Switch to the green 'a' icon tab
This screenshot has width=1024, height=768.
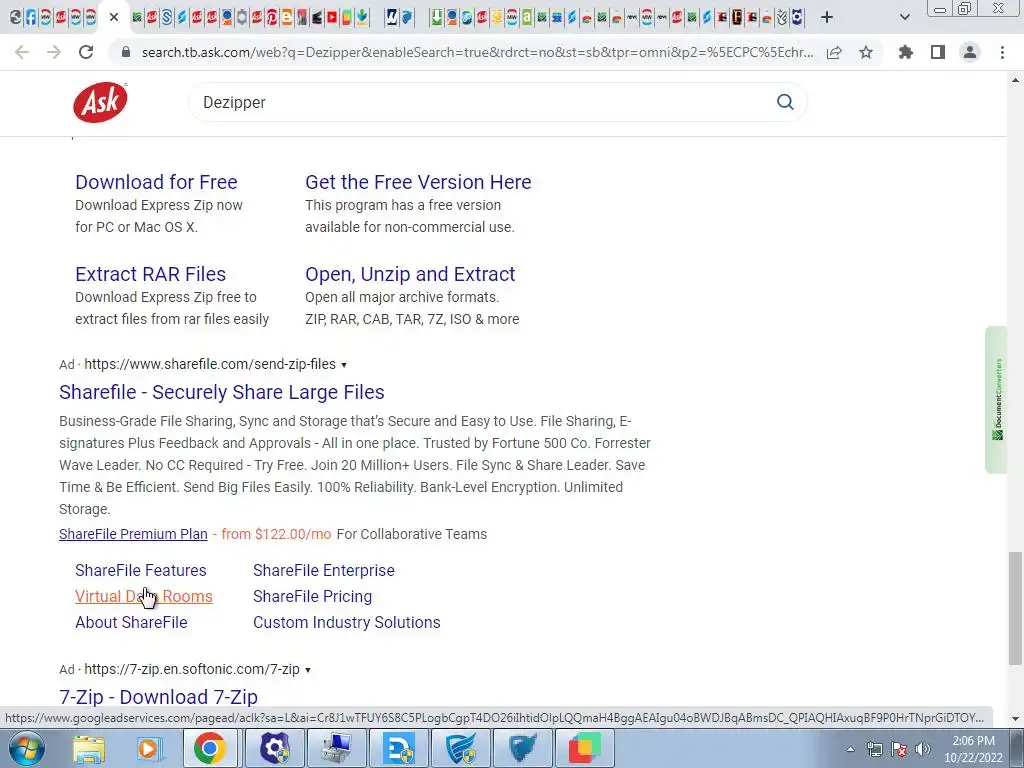click(x=526, y=17)
